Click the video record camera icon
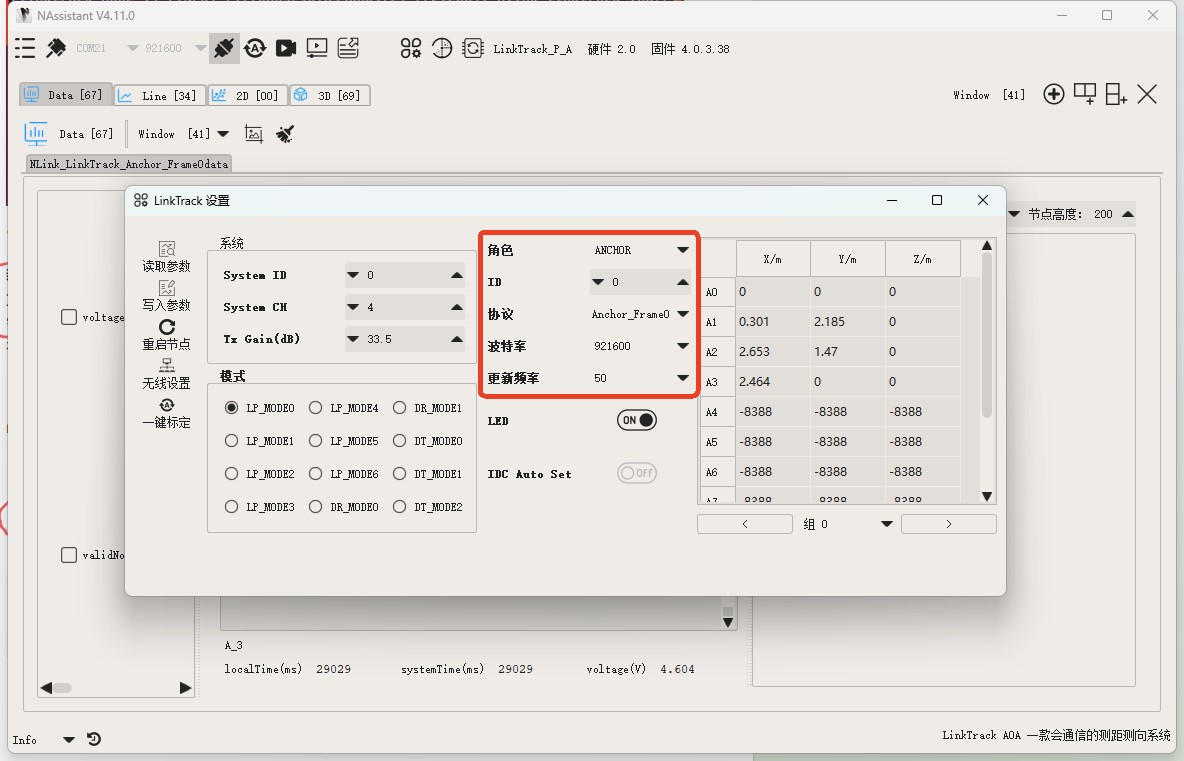This screenshot has height=761, width=1184. (286, 47)
